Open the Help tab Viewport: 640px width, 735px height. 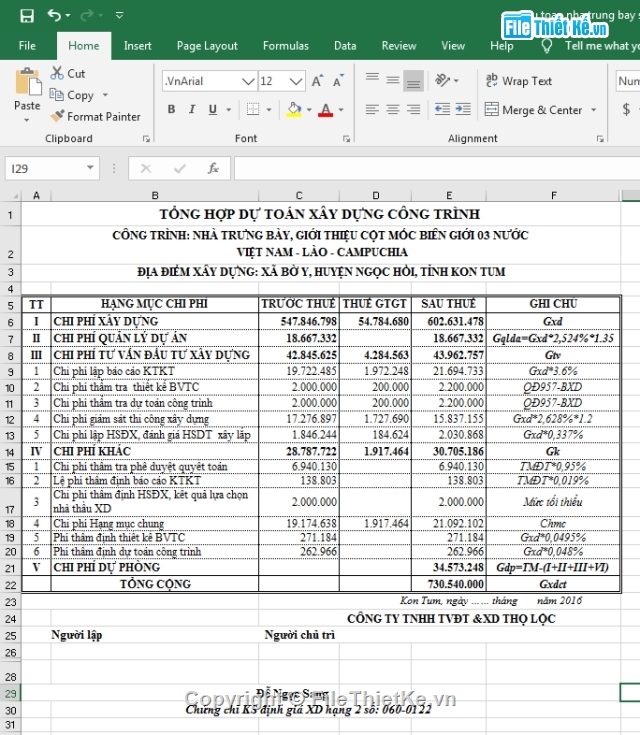(x=502, y=46)
